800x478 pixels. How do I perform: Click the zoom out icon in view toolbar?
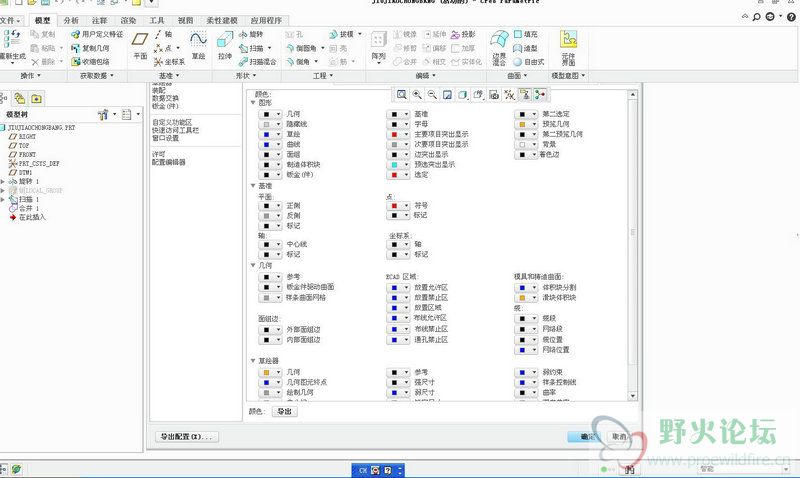point(432,94)
